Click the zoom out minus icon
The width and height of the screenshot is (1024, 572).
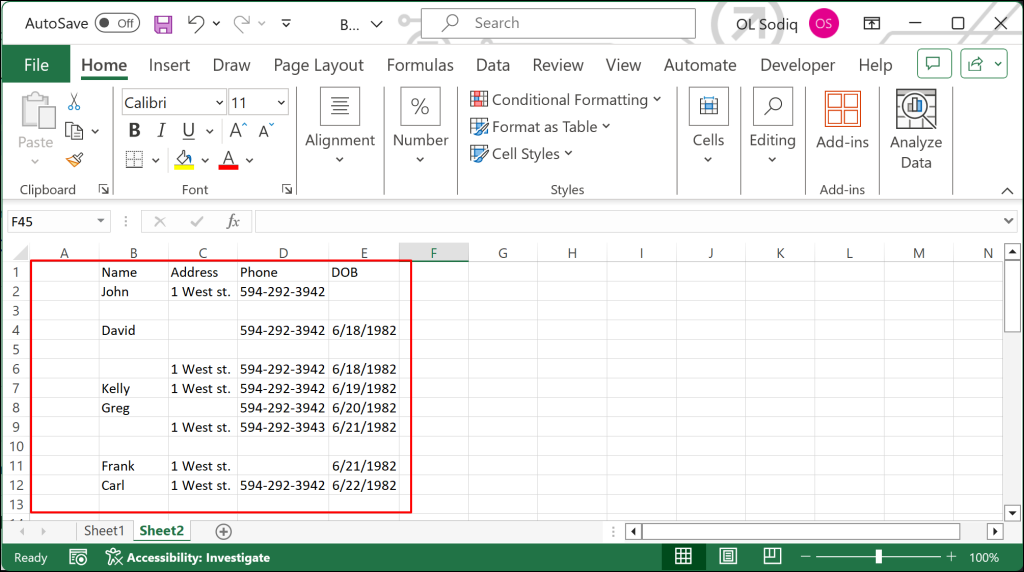pos(805,556)
